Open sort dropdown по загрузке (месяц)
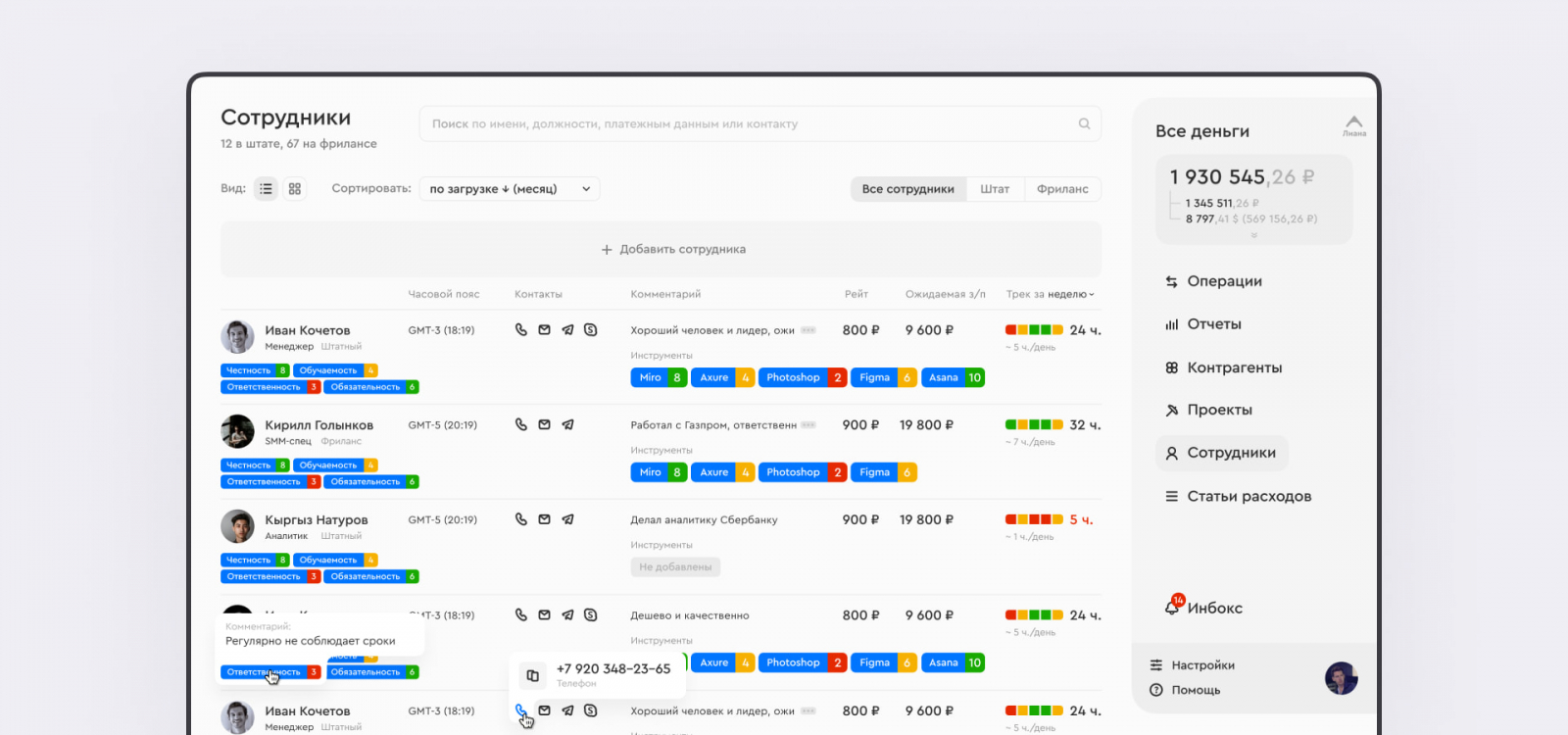 click(510, 189)
